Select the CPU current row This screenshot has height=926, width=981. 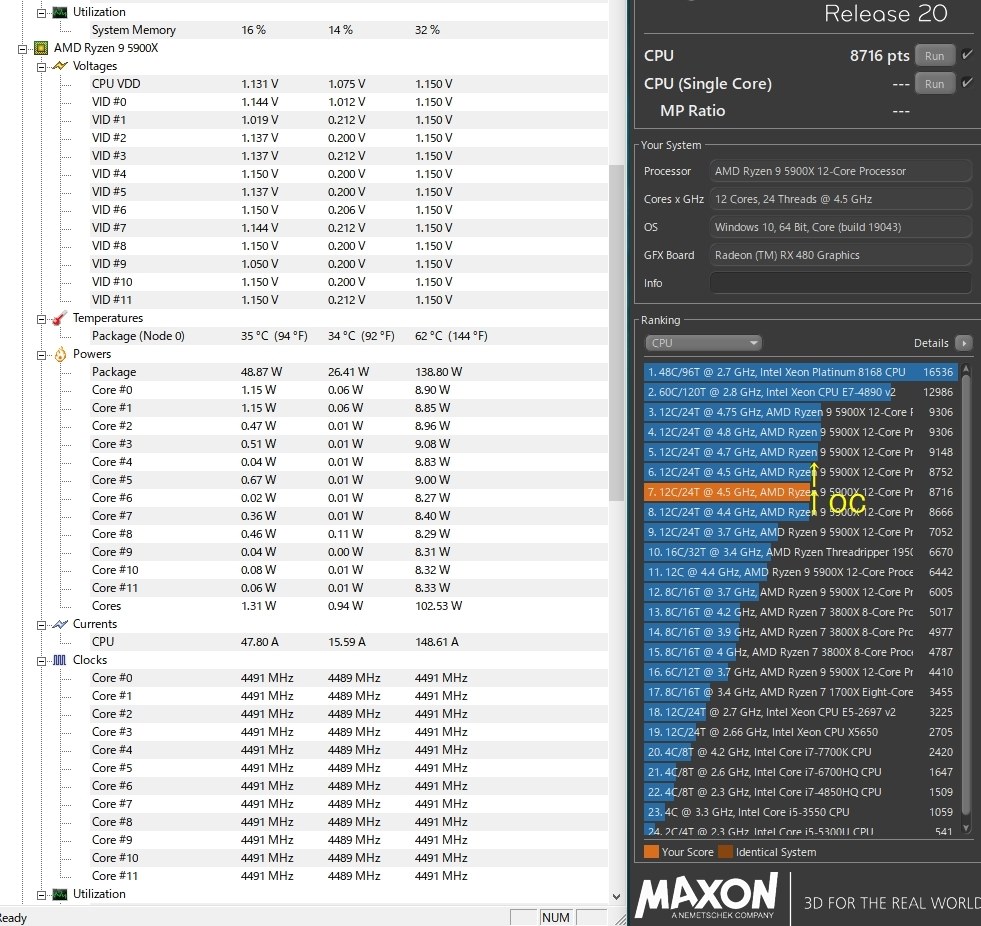coord(349,642)
